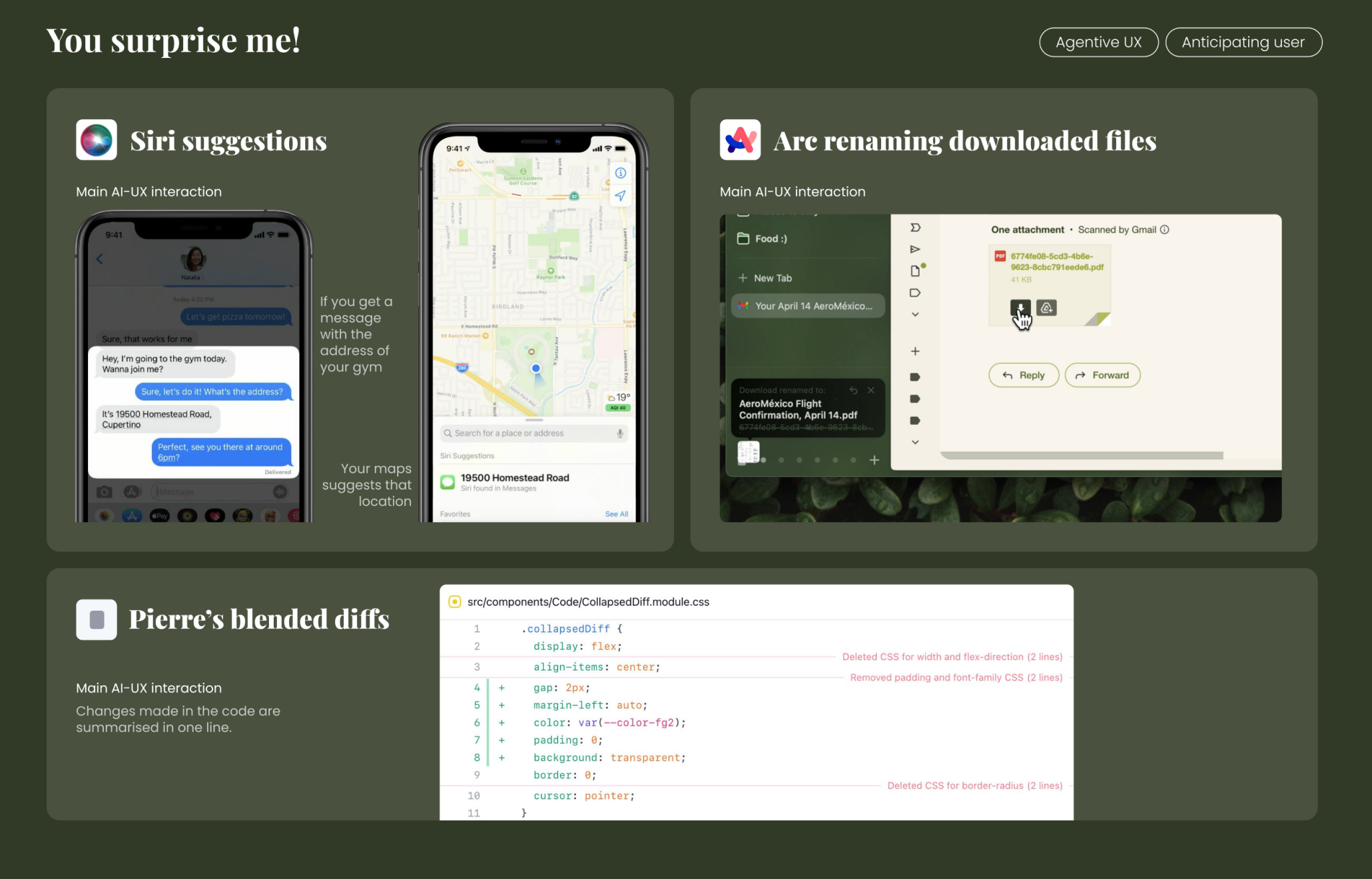Expand the lower Gmail labels chevron
Image resolution: width=1372 pixels, height=879 pixels.
pos(915,442)
